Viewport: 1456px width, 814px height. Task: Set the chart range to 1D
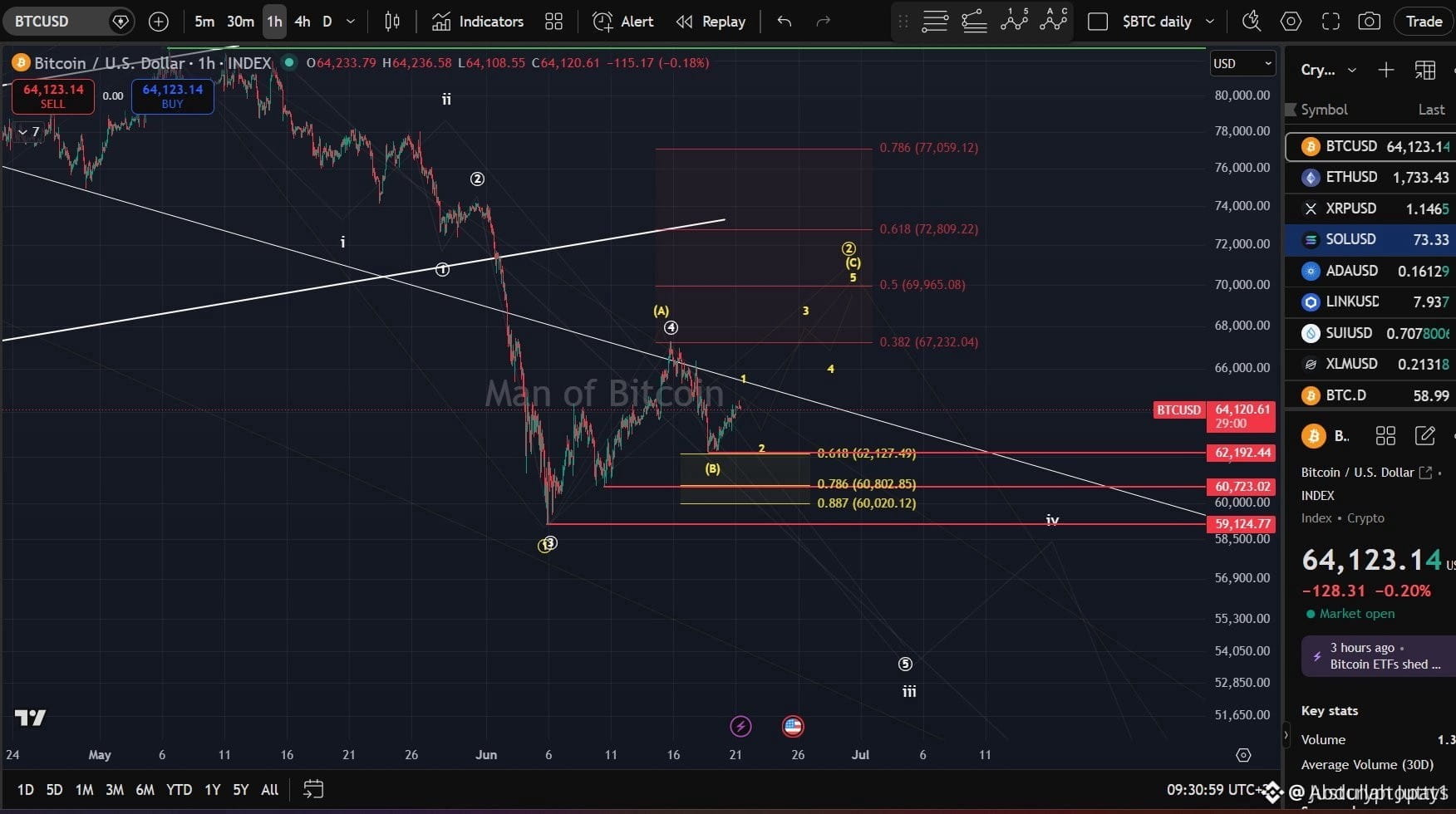(x=26, y=790)
